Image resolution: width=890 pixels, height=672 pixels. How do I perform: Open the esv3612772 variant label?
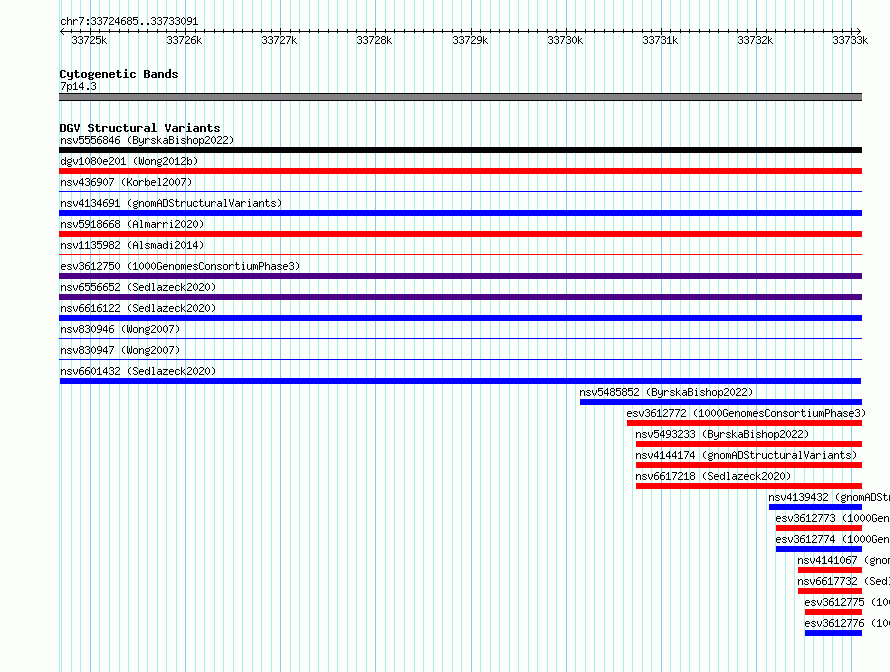pos(746,413)
